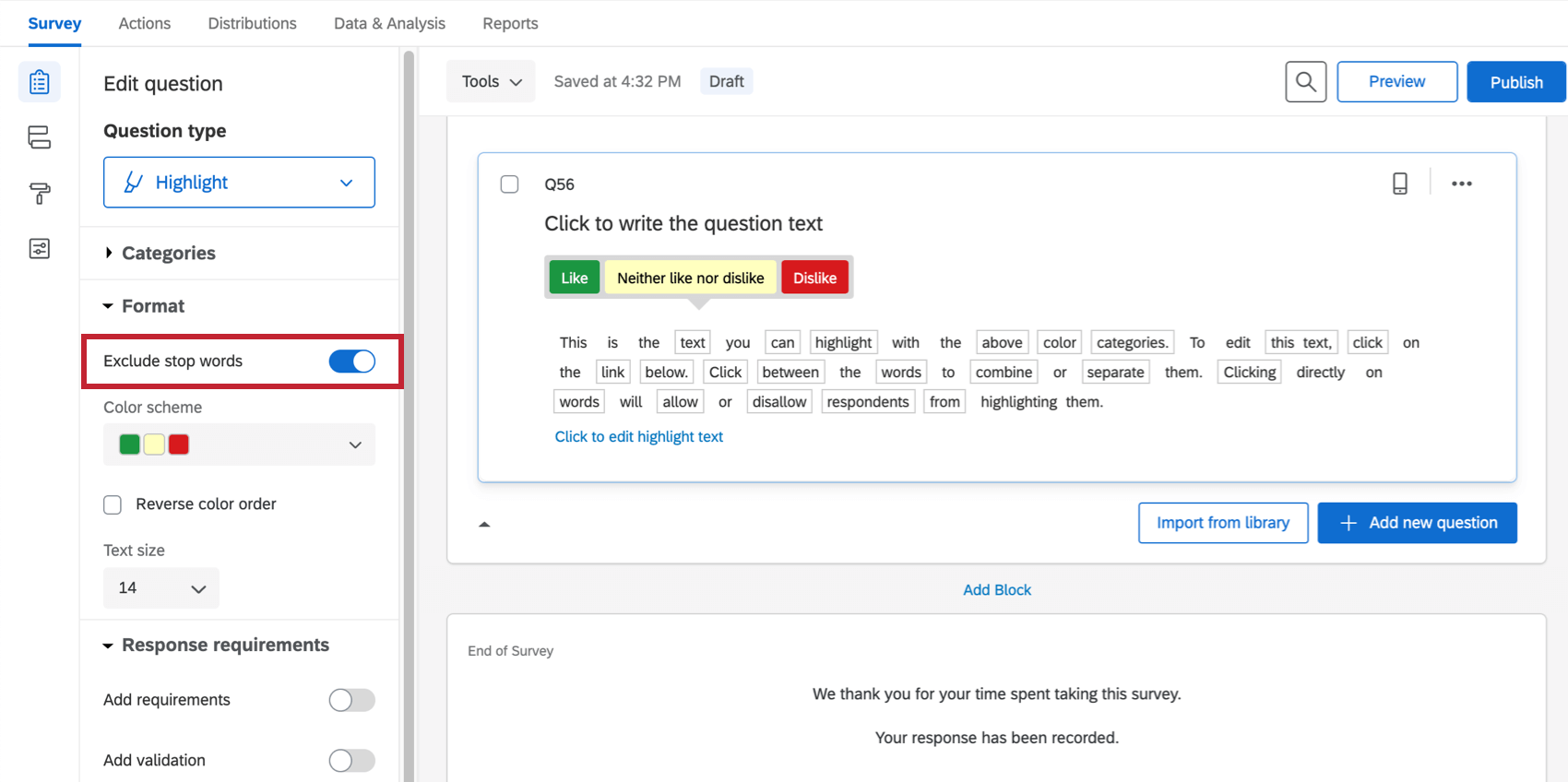Open the survey options sliders icon
Viewport: 1568px width, 782px height.
[x=39, y=248]
